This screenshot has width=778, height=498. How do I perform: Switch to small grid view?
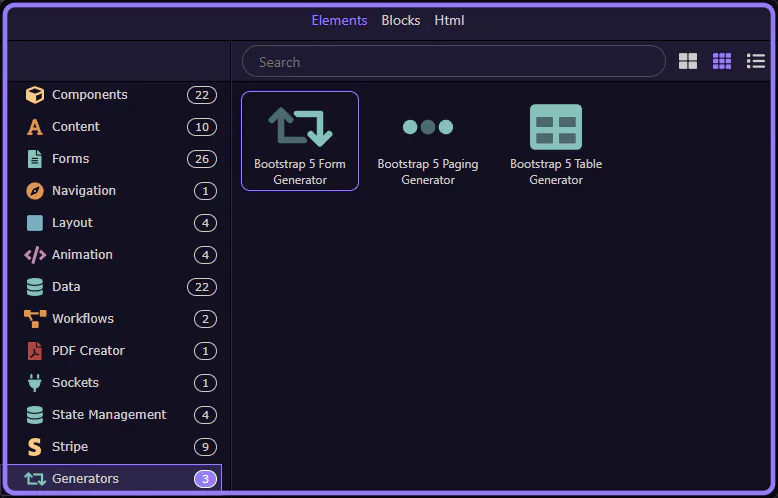click(722, 62)
